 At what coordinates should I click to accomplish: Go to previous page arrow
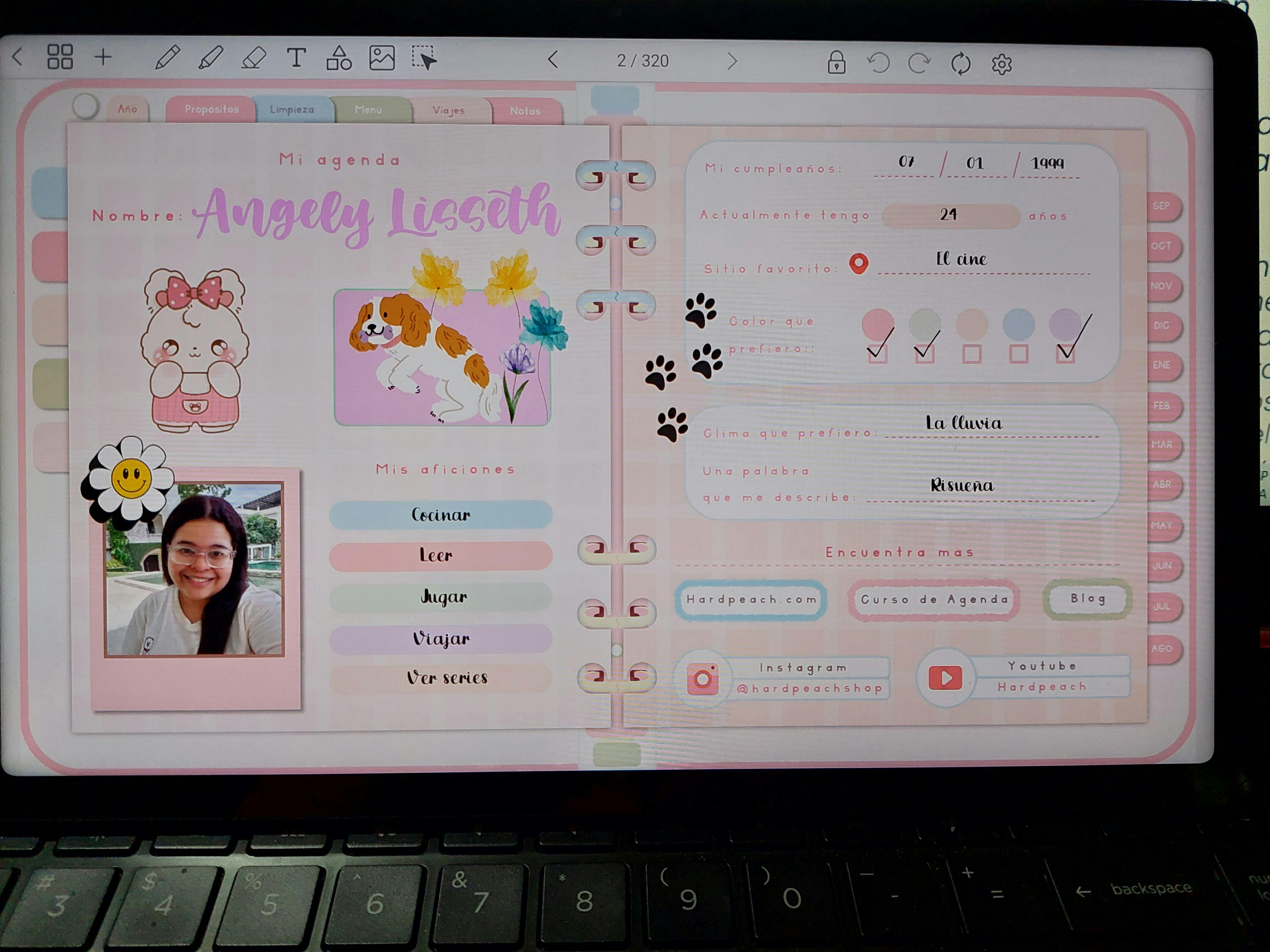tap(553, 60)
